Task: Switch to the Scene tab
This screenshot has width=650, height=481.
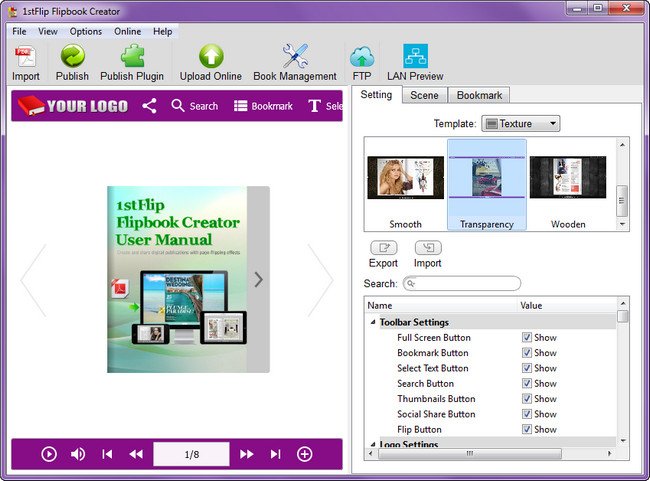Action: [424, 95]
